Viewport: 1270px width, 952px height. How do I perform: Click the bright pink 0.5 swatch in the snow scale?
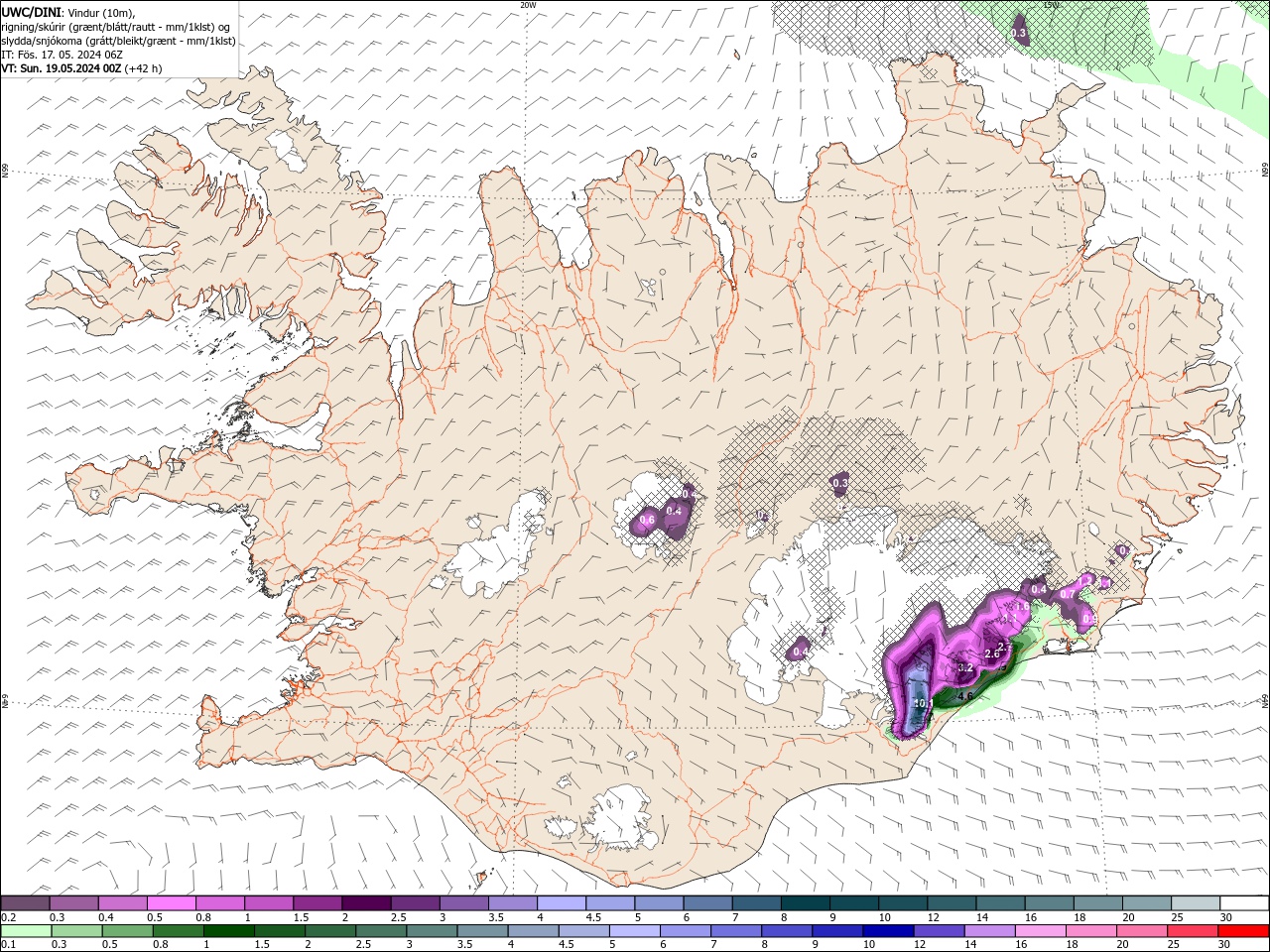171,903
